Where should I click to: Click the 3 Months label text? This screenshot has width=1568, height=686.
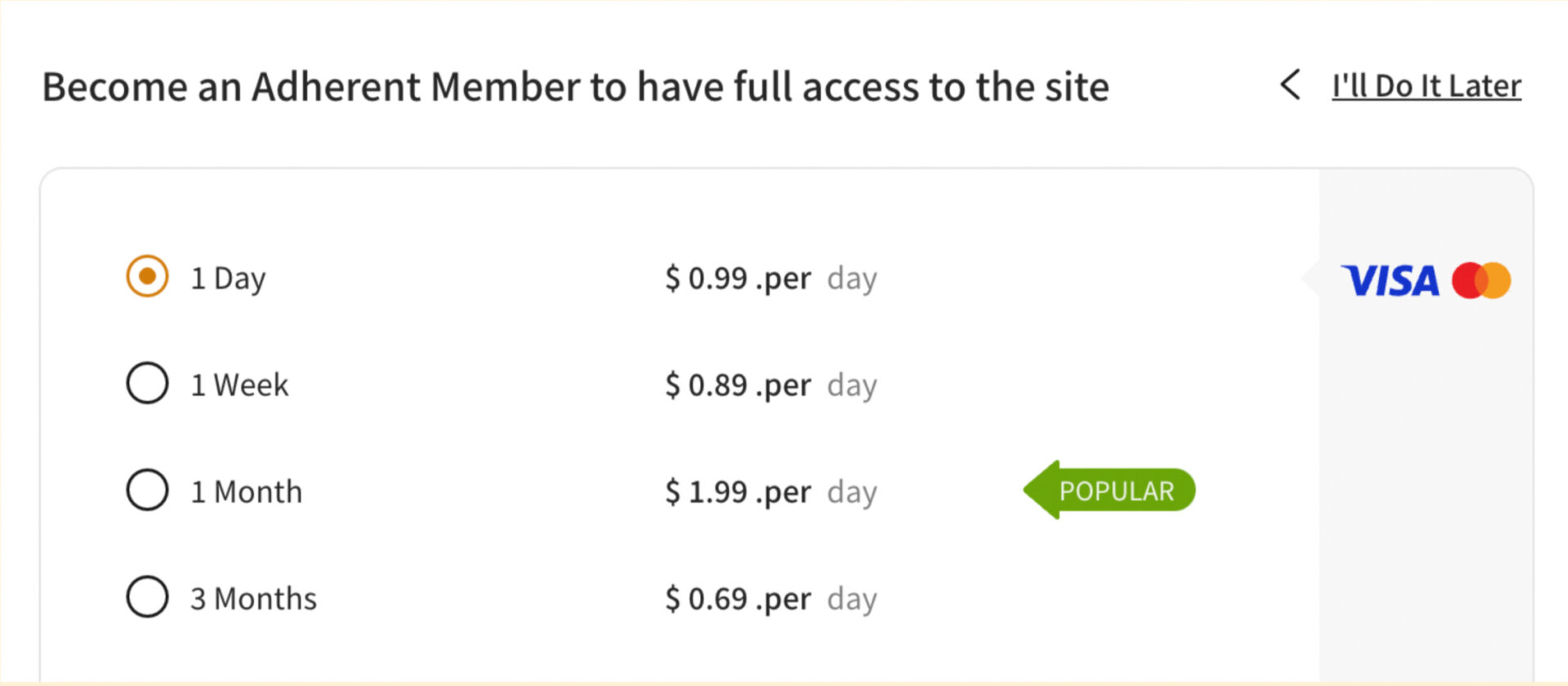click(252, 598)
